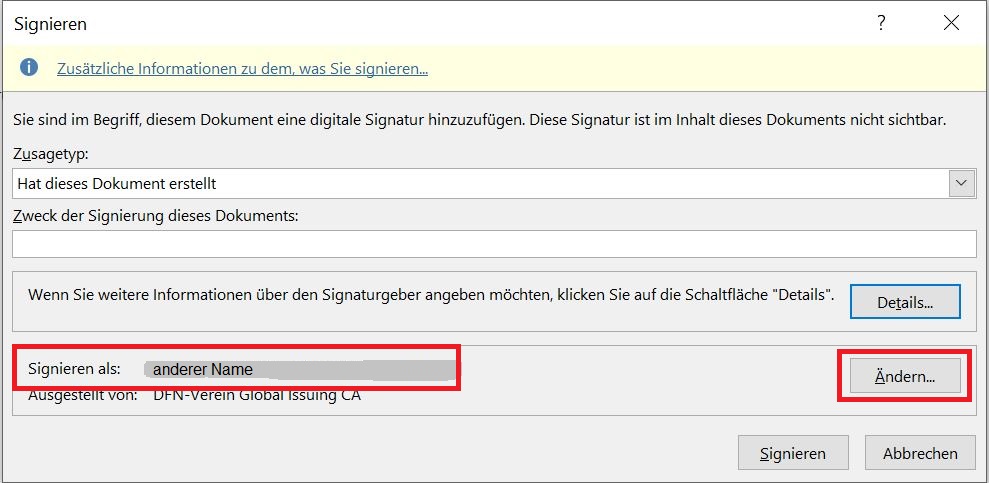Click the Signaturgeber details hint text
The image size is (989, 483).
pyautogui.click(x=431, y=296)
